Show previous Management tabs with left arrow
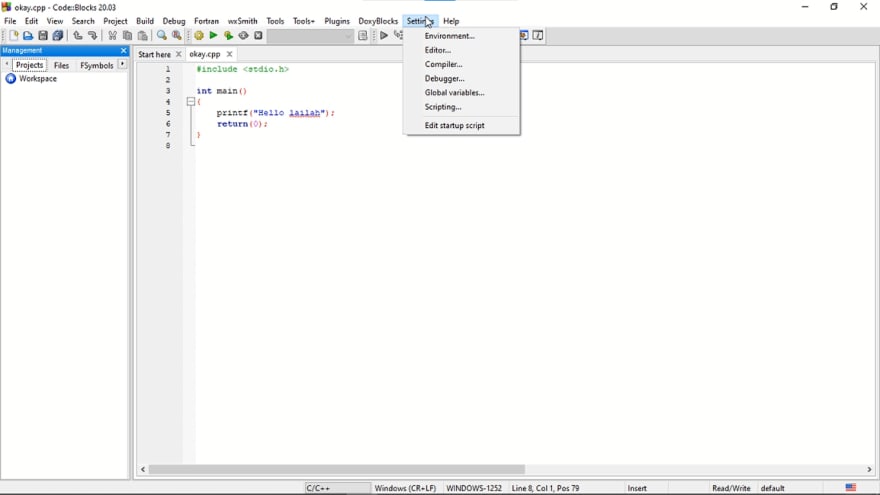The image size is (880, 495). 7,65
